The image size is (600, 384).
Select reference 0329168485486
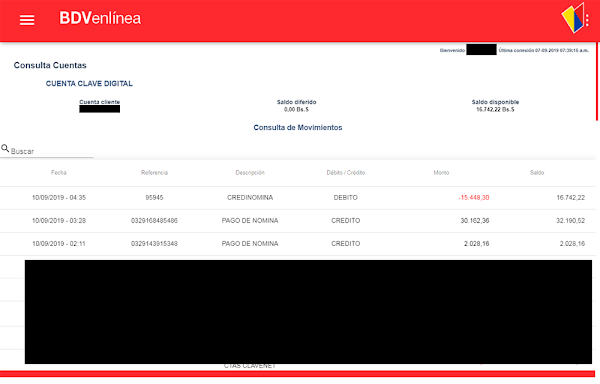coord(154,221)
